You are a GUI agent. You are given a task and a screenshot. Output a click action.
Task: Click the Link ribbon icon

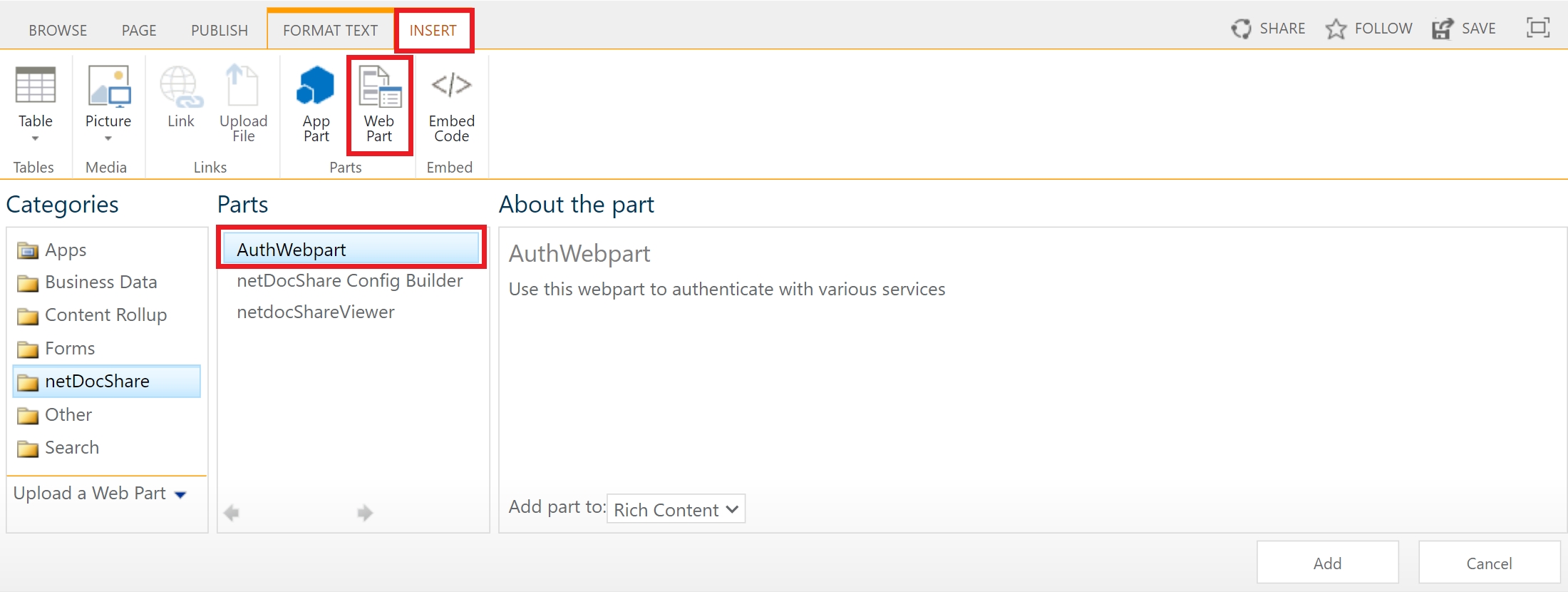181,98
